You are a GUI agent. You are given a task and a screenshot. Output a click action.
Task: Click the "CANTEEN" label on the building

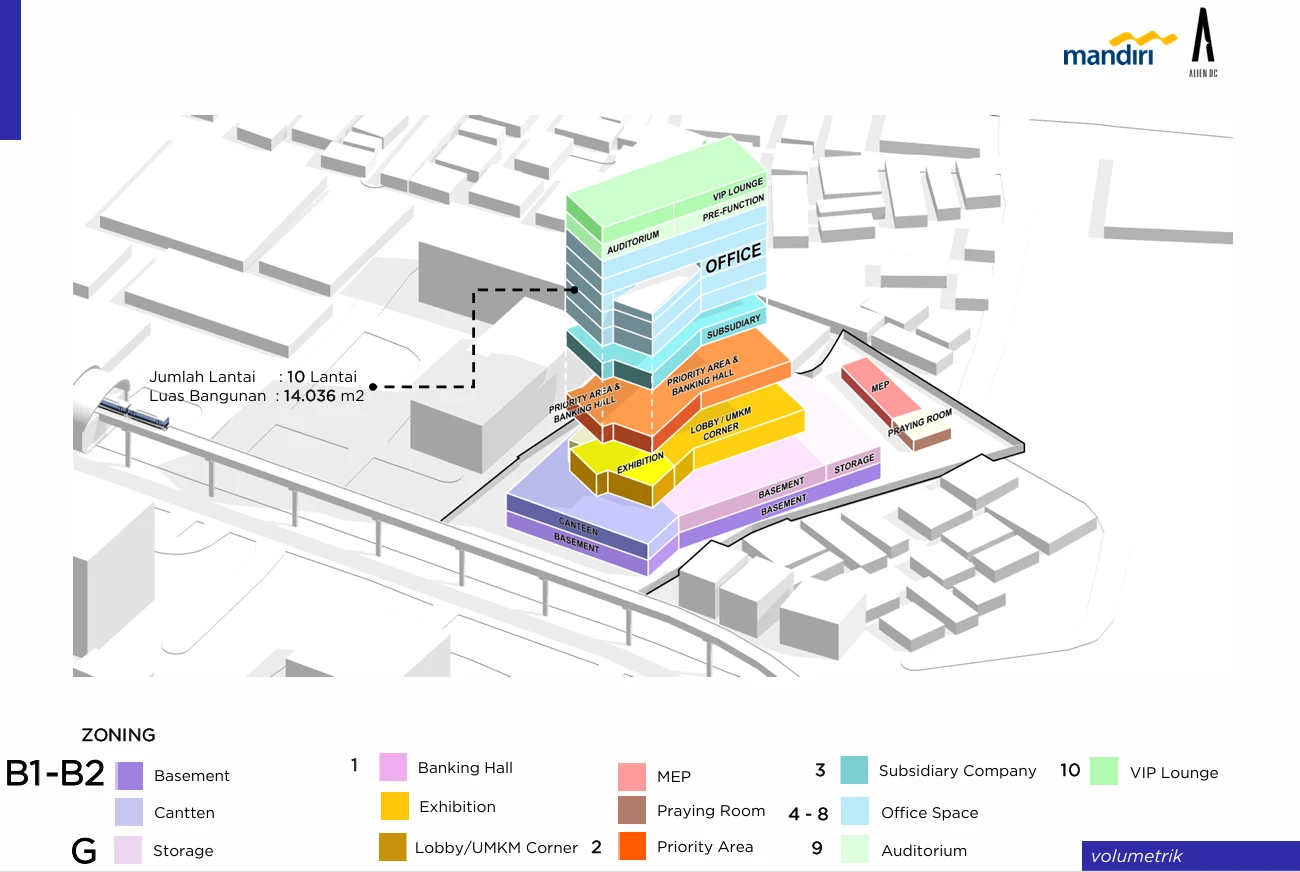[578, 526]
